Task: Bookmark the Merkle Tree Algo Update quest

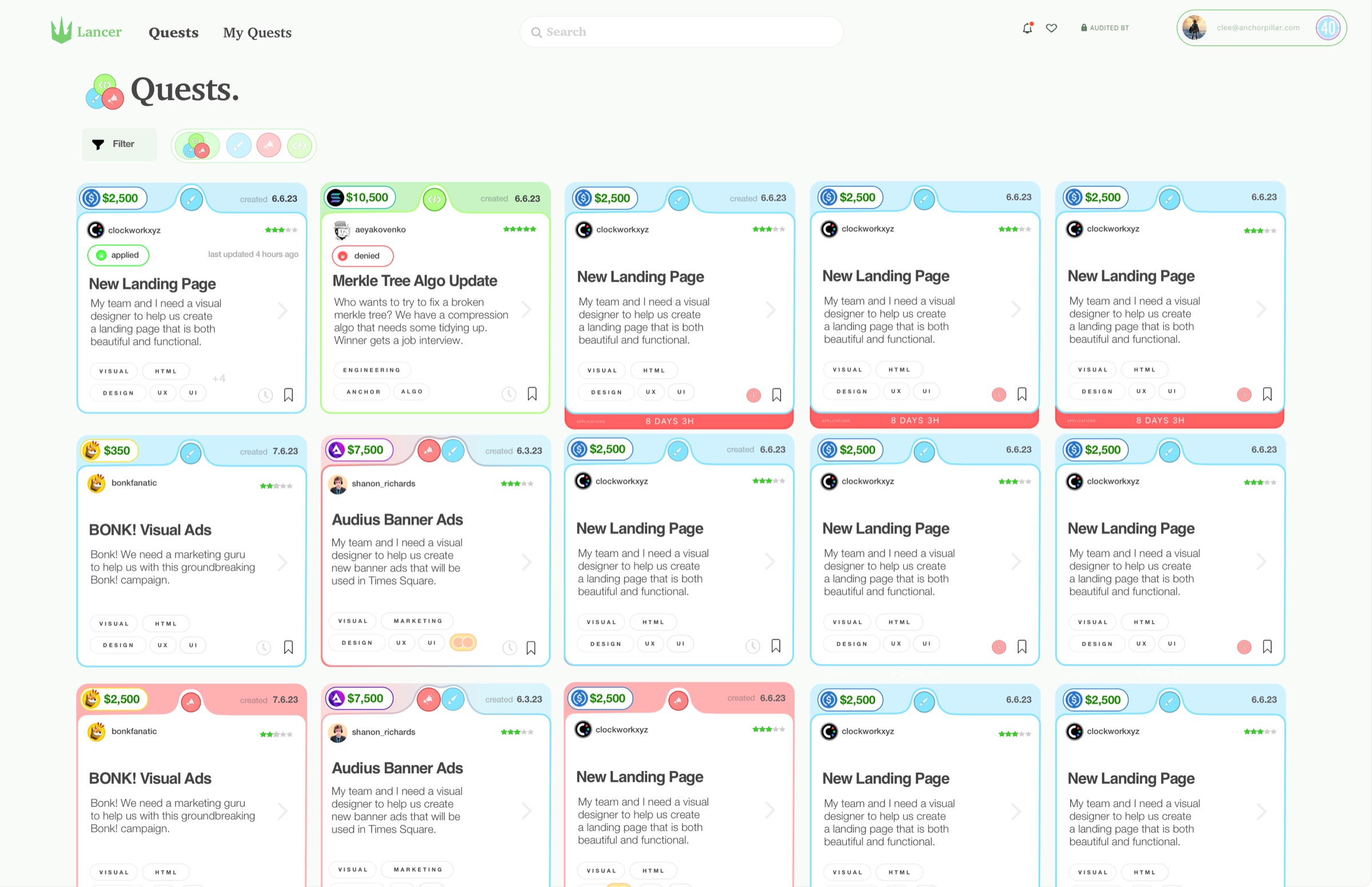Action: click(532, 393)
